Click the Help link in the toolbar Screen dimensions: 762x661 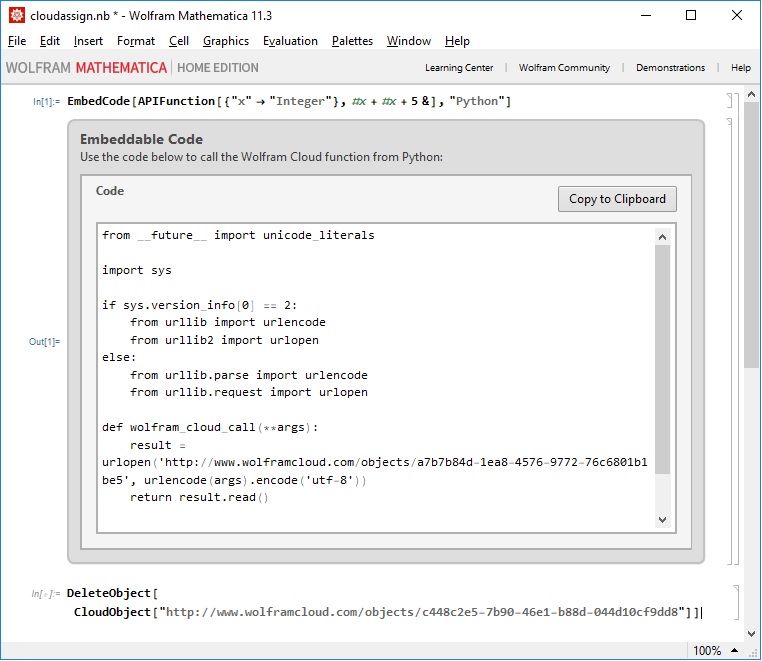tap(741, 68)
